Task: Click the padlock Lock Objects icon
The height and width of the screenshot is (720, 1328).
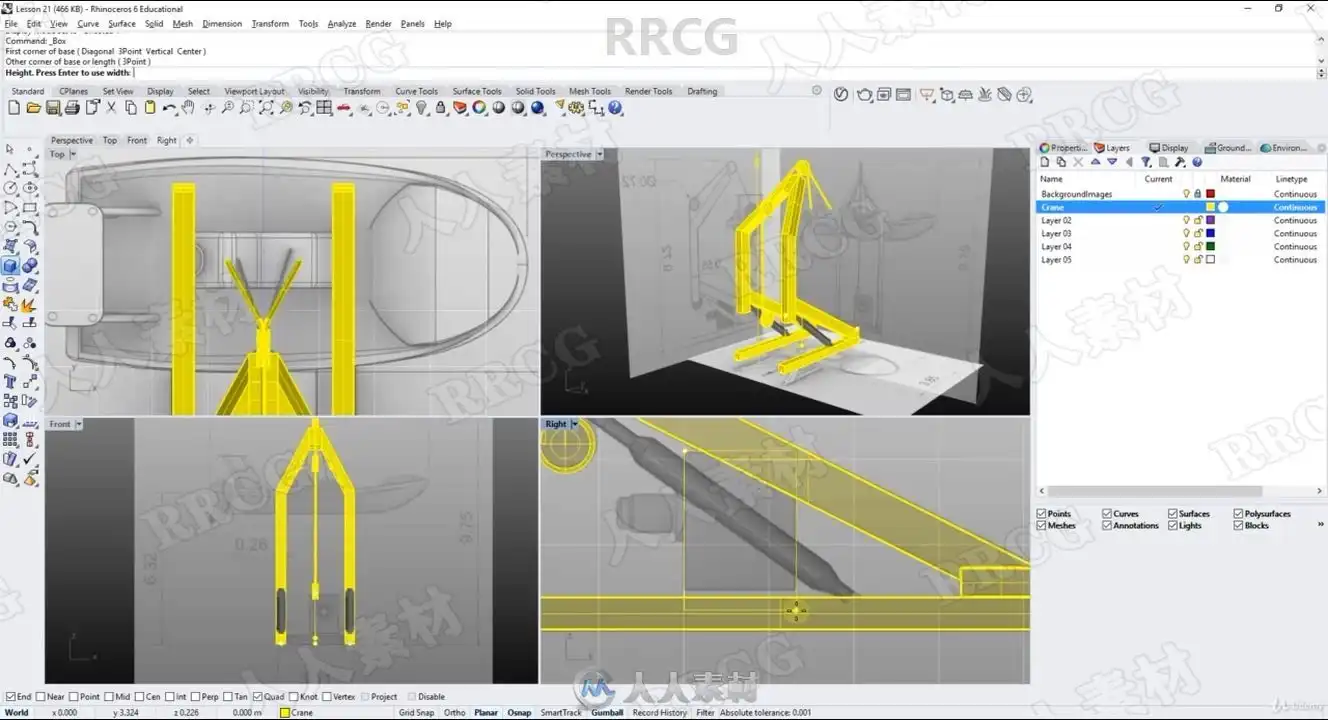Action: pos(440,108)
